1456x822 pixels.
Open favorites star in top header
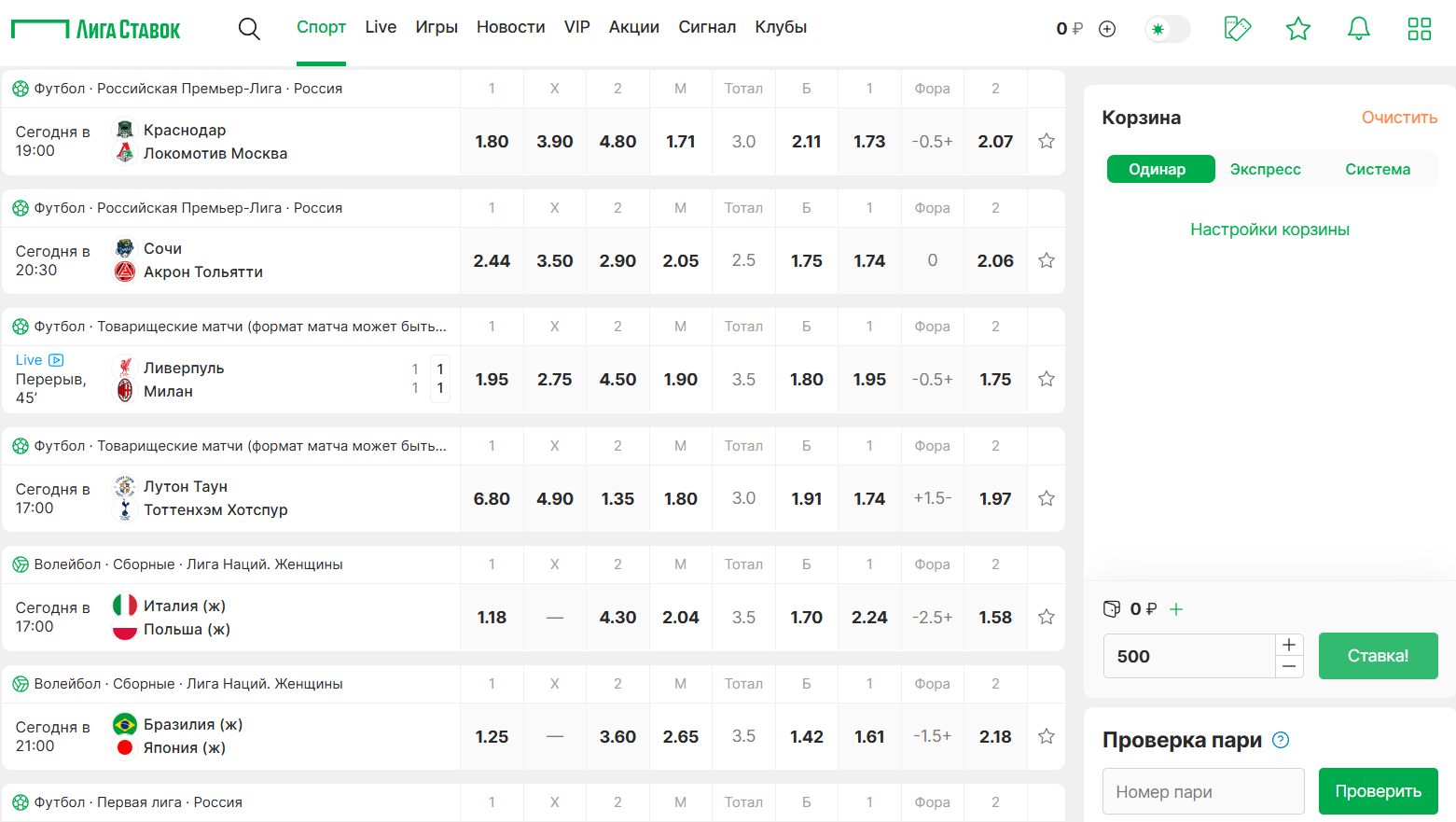pyautogui.click(x=1297, y=29)
